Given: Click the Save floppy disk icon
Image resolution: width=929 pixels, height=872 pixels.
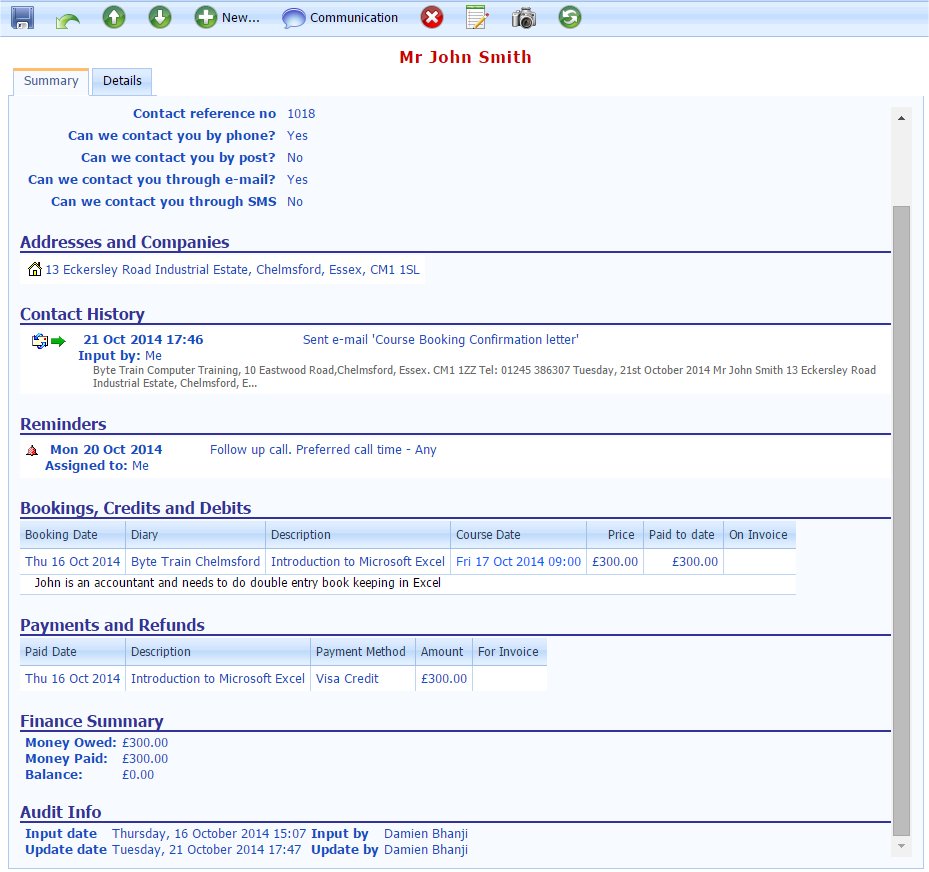Looking at the screenshot, I should [23, 17].
